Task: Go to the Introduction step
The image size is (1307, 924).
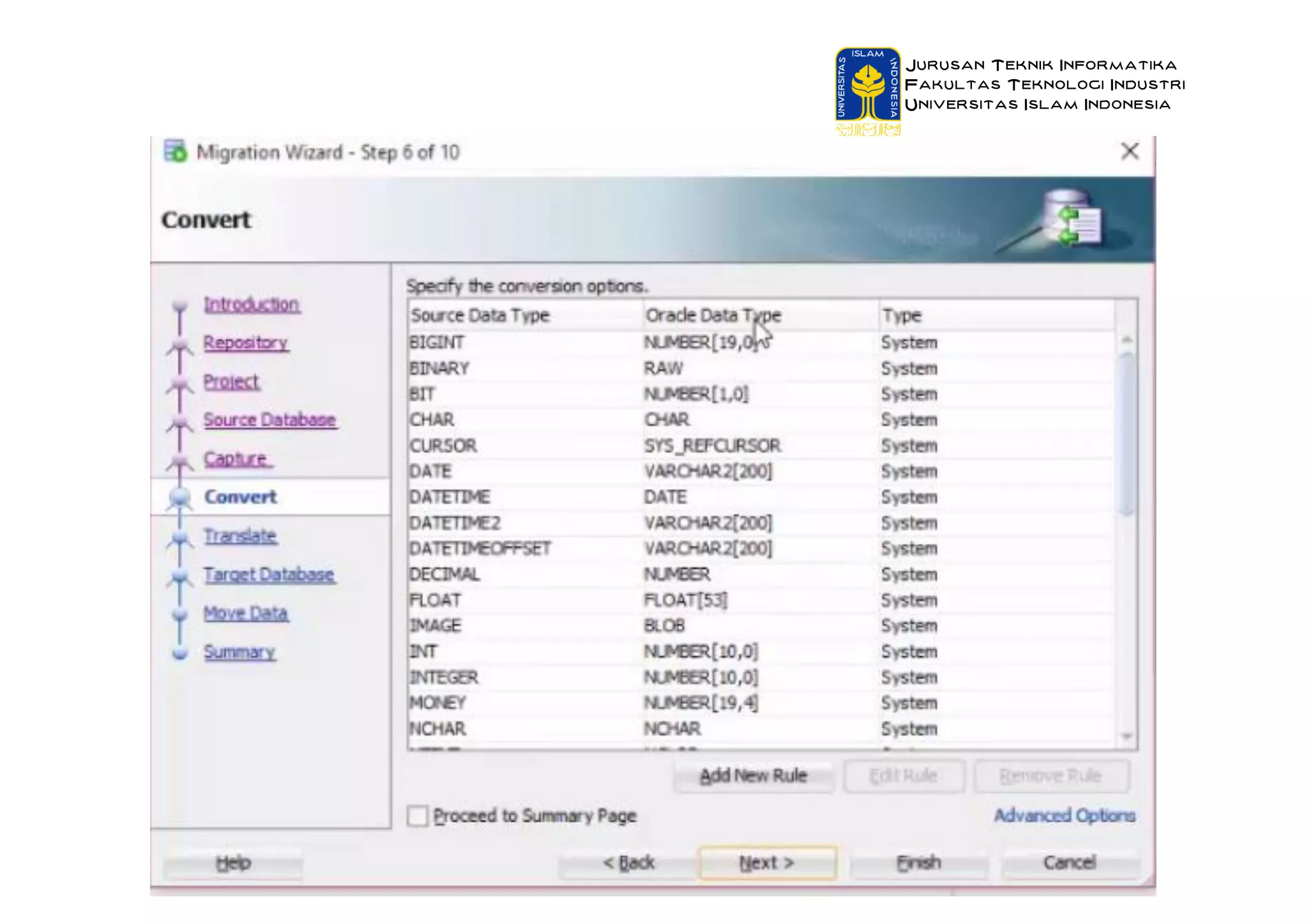Action: pos(251,304)
